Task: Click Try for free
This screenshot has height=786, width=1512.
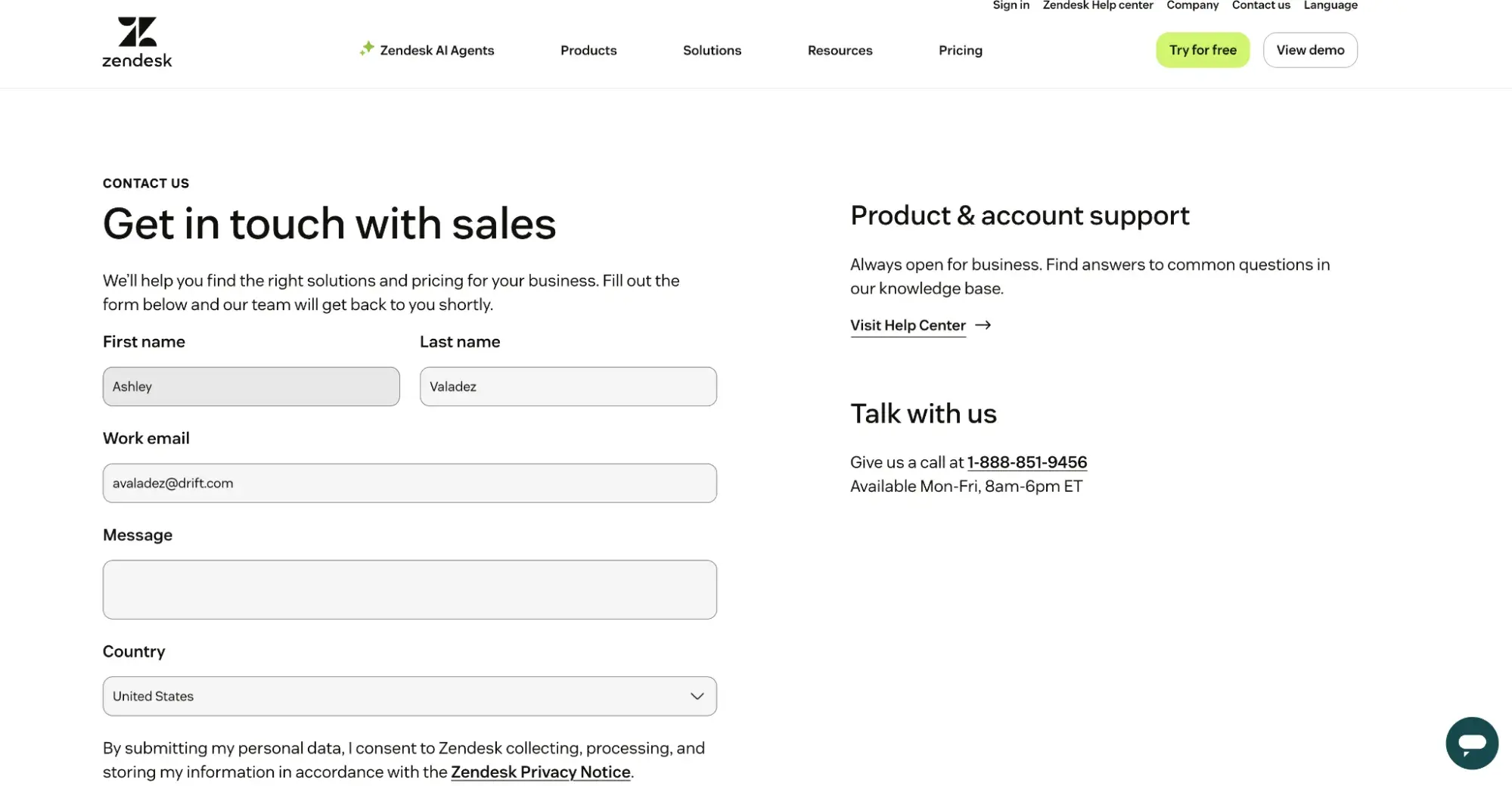Action: point(1202,49)
